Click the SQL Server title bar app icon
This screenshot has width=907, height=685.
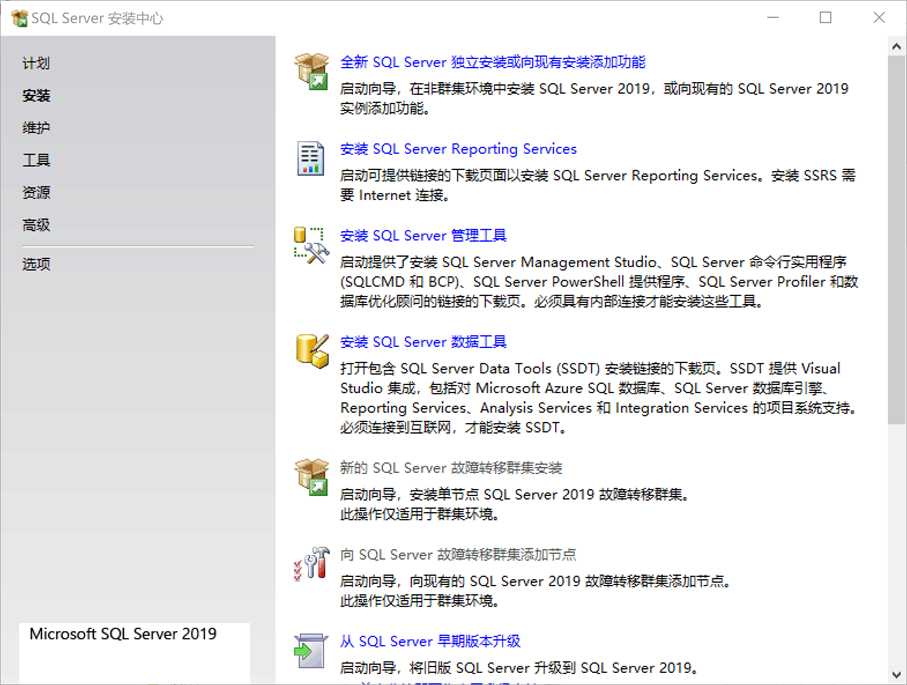[x=19, y=19]
